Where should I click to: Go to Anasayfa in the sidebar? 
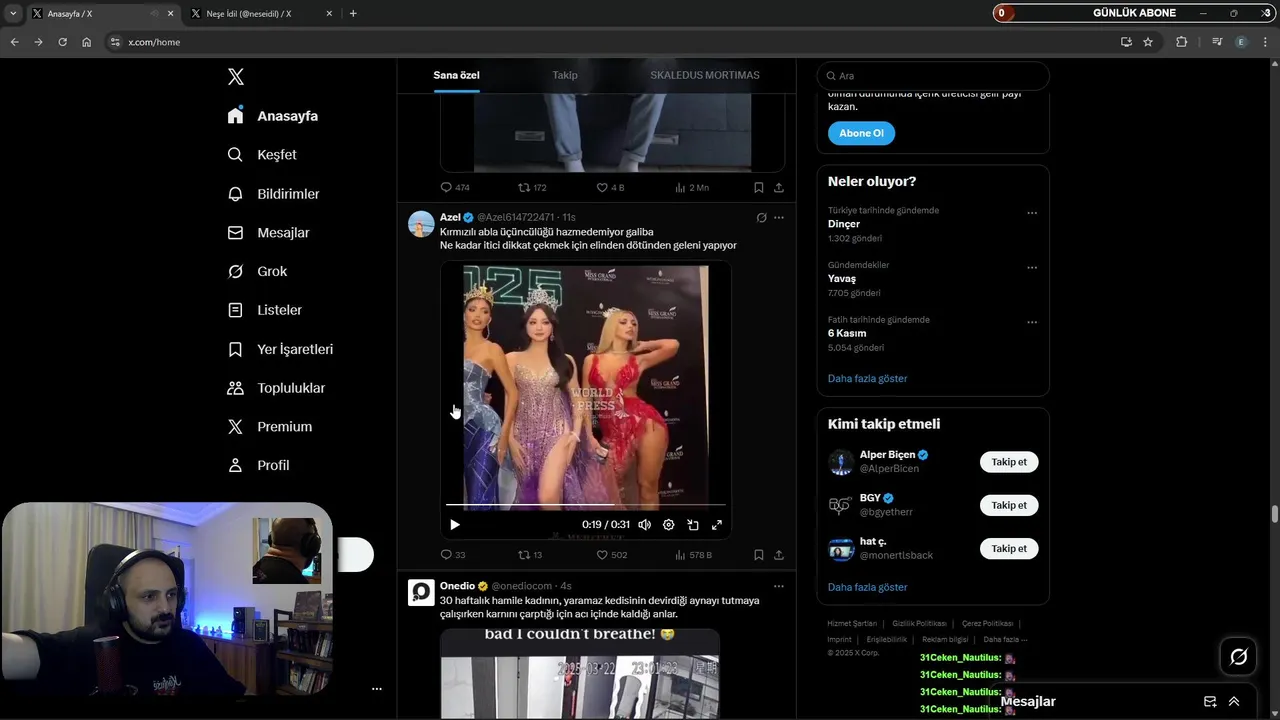coord(272,116)
